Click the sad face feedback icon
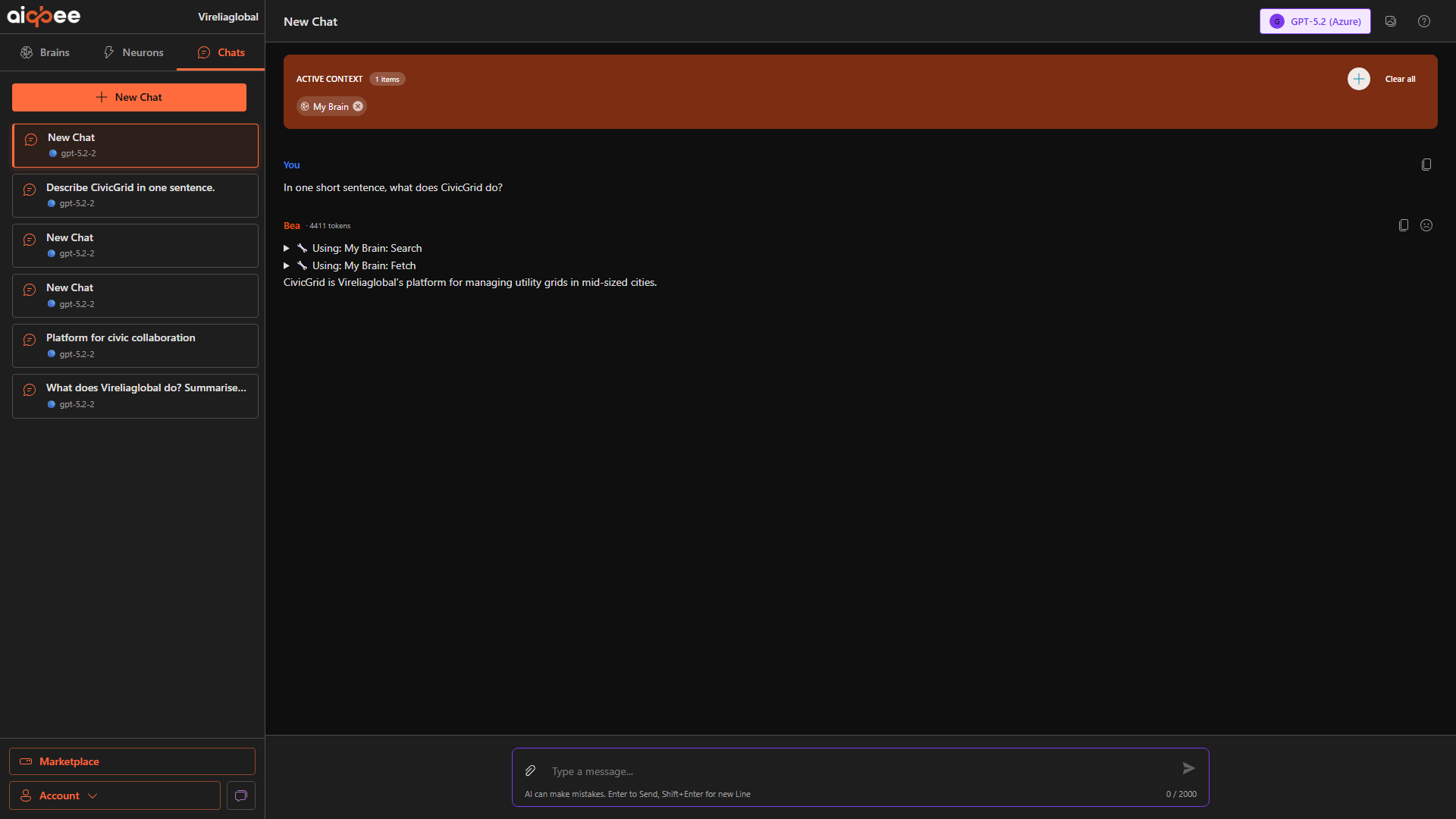This screenshot has height=819, width=1456. click(1426, 225)
